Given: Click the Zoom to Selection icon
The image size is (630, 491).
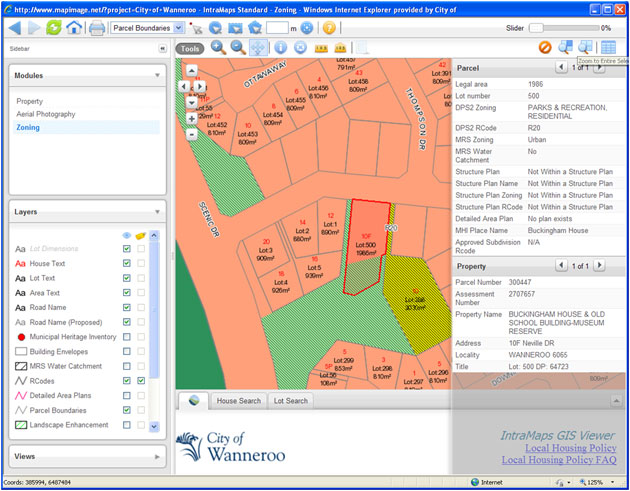Looking at the screenshot, I should pos(565,47).
